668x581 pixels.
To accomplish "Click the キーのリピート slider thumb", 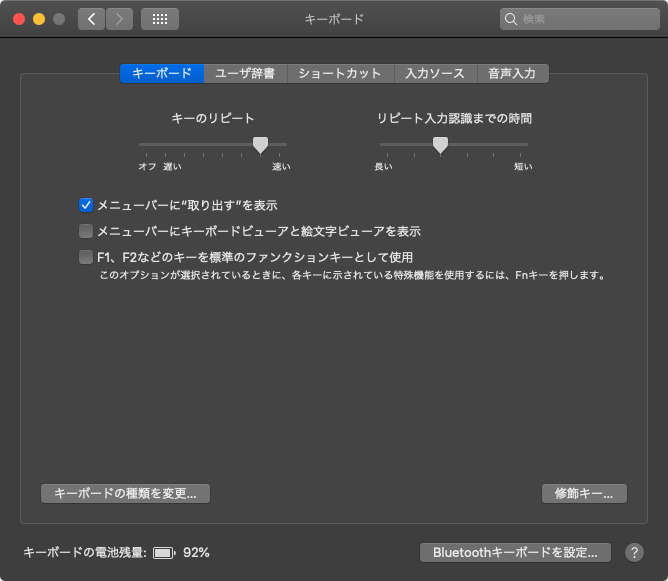I will coord(260,145).
